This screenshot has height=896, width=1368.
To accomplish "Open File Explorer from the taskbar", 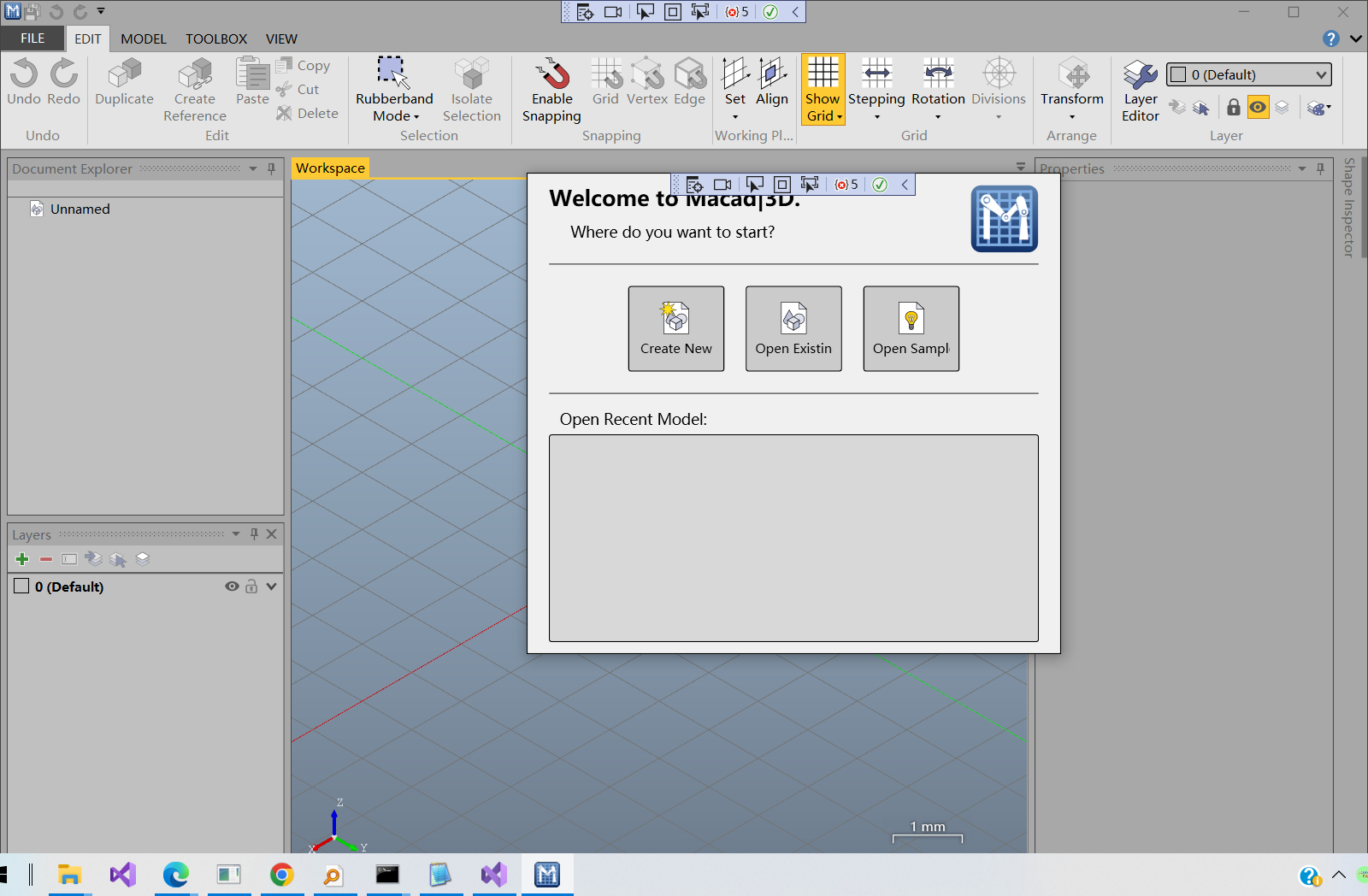I will 69,875.
